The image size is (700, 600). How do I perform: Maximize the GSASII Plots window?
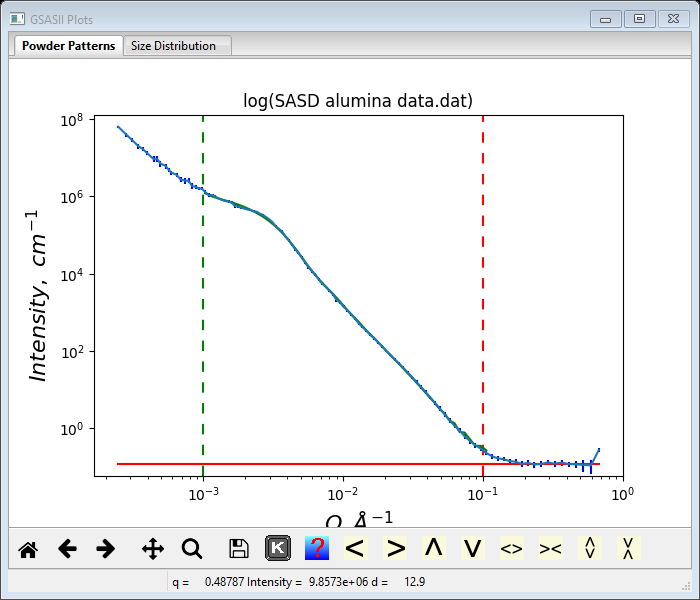[x=639, y=19]
